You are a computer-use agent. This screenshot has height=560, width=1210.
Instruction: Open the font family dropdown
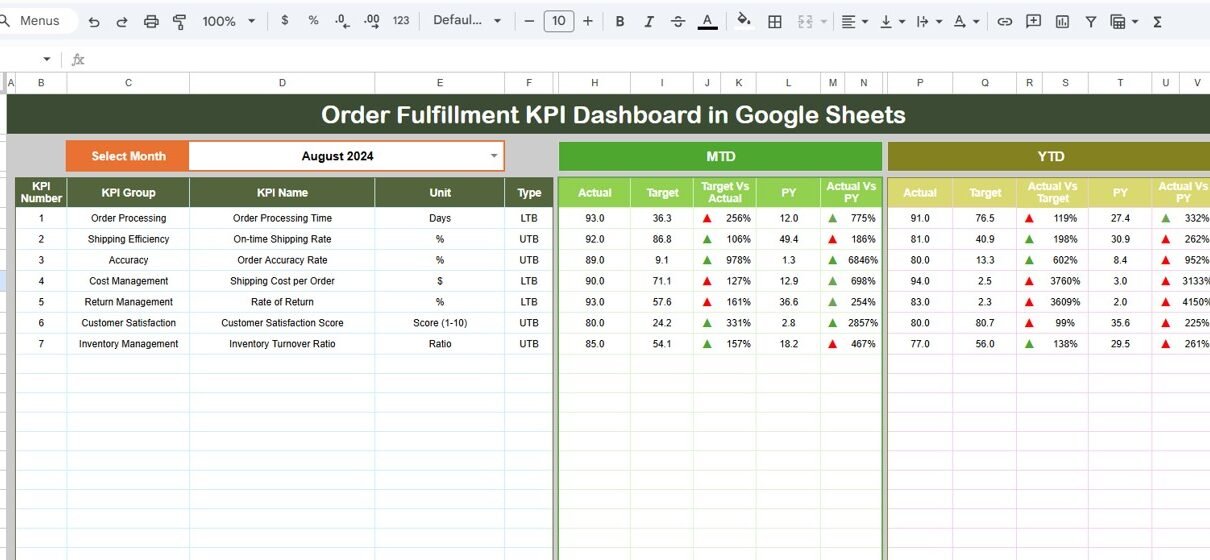coord(466,21)
